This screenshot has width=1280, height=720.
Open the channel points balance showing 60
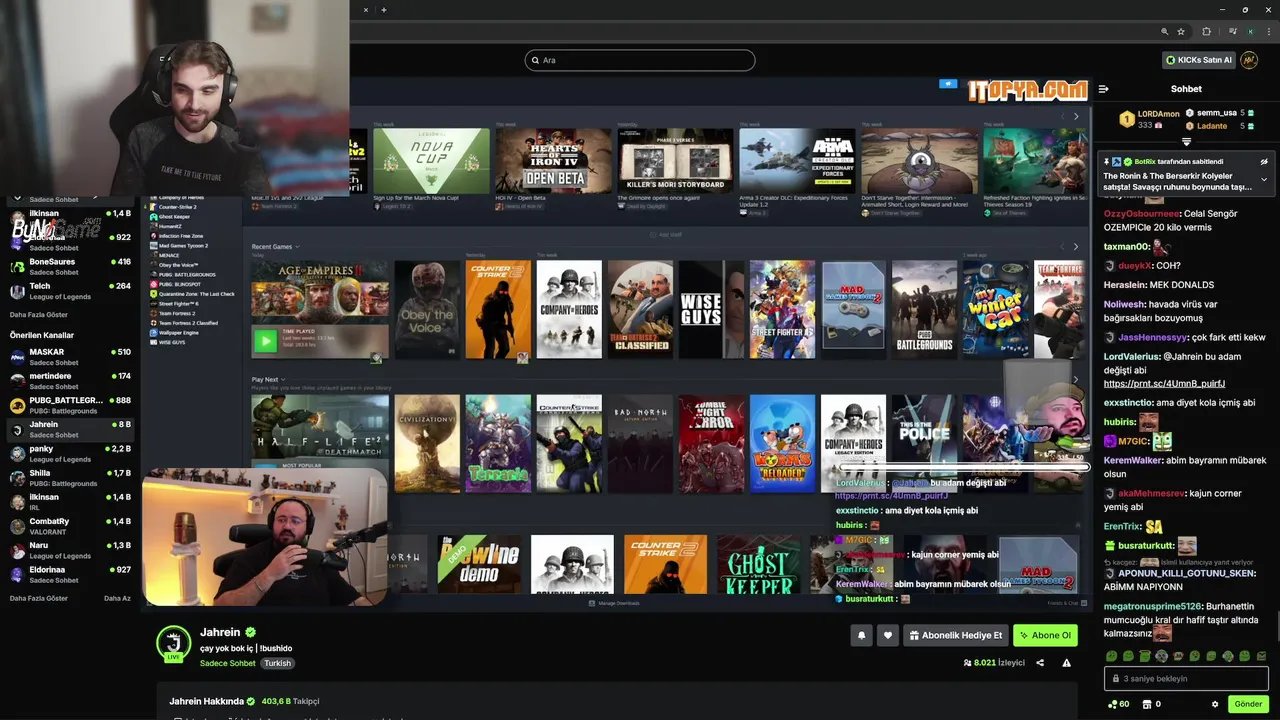tap(1118, 704)
